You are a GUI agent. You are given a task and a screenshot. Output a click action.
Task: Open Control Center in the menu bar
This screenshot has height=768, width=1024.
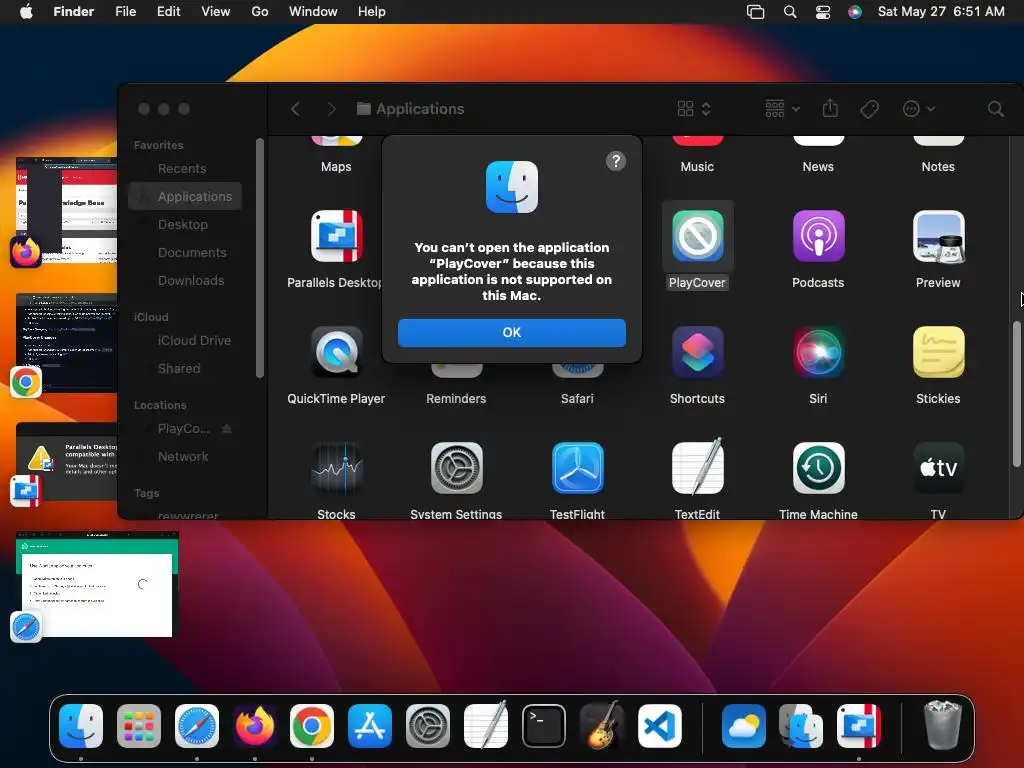point(823,12)
